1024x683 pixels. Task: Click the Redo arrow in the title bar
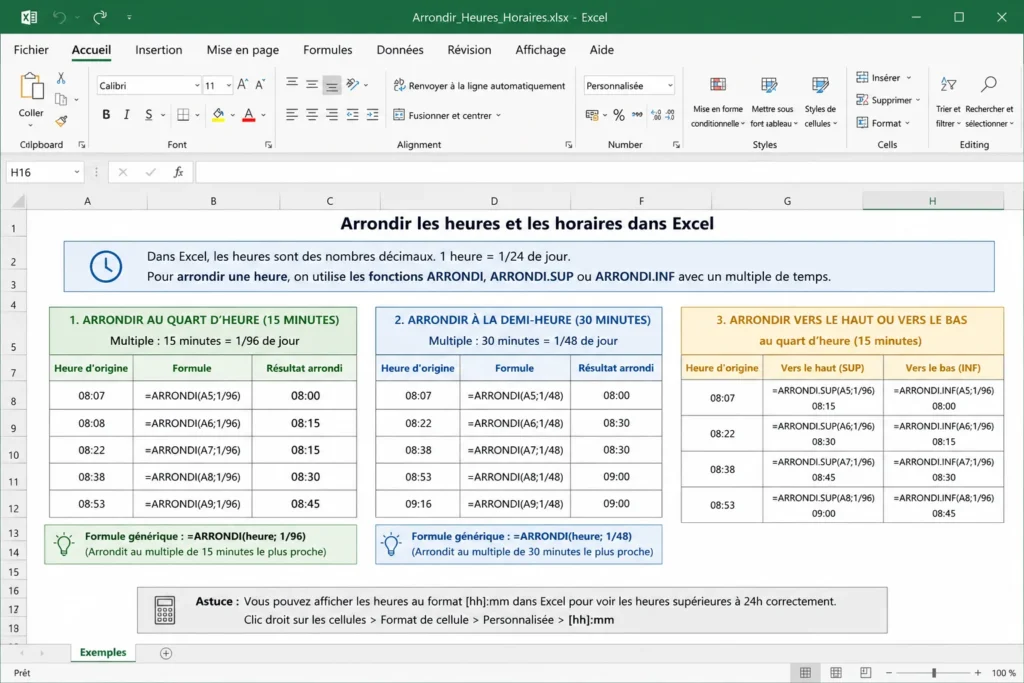pos(100,17)
